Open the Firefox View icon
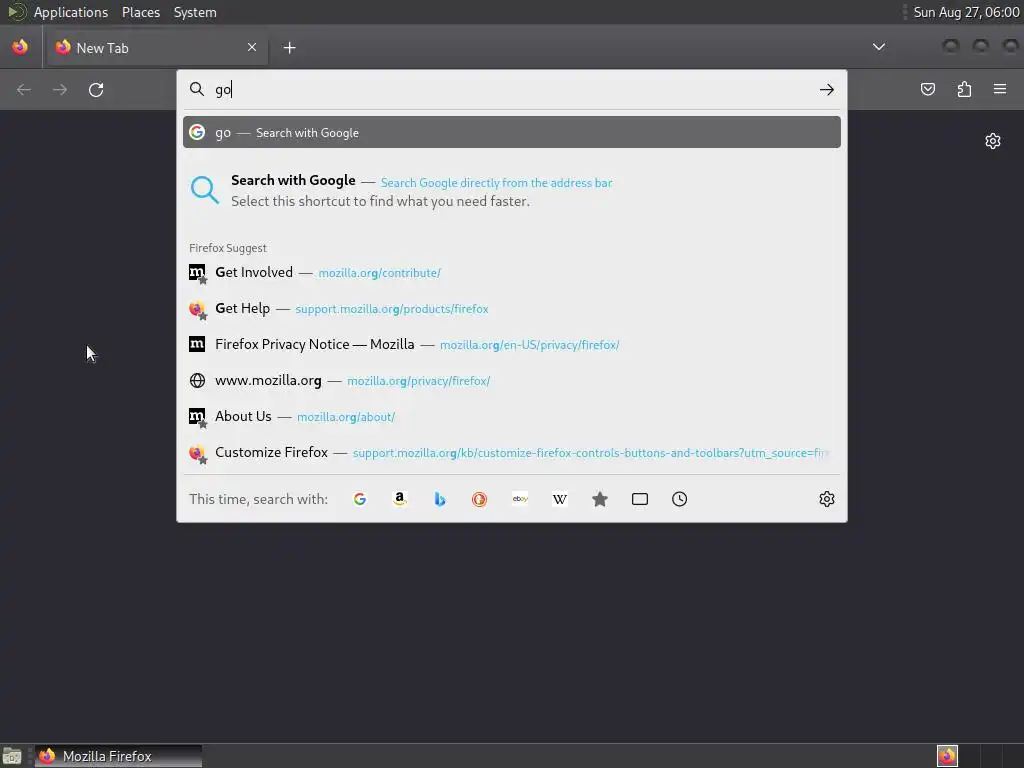Screen dimensions: 1024x768 20,47
